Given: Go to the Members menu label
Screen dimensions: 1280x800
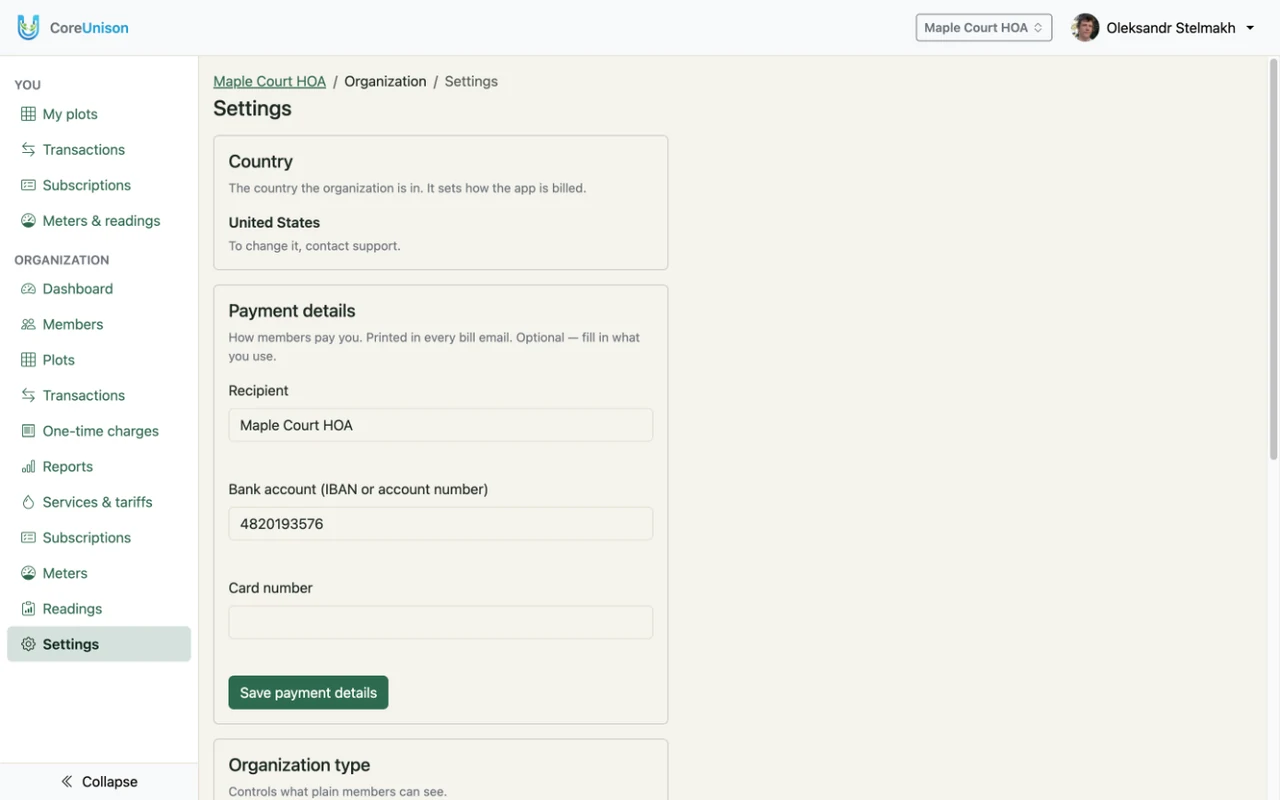Looking at the screenshot, I should [x=73, y=324].
